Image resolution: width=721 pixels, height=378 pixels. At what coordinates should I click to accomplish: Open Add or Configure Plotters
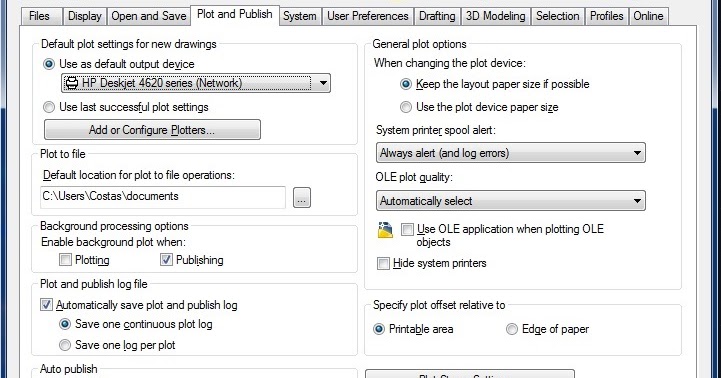(x=152, y=130)
